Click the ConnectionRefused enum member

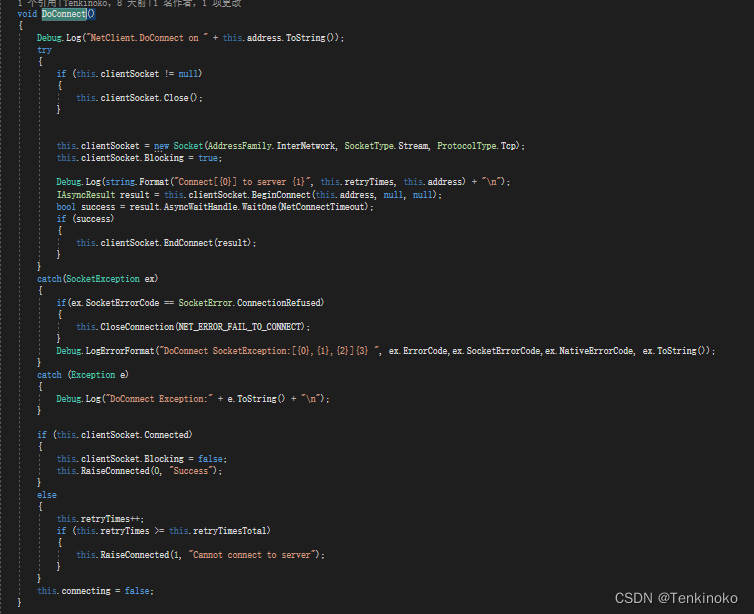[278, 303]
